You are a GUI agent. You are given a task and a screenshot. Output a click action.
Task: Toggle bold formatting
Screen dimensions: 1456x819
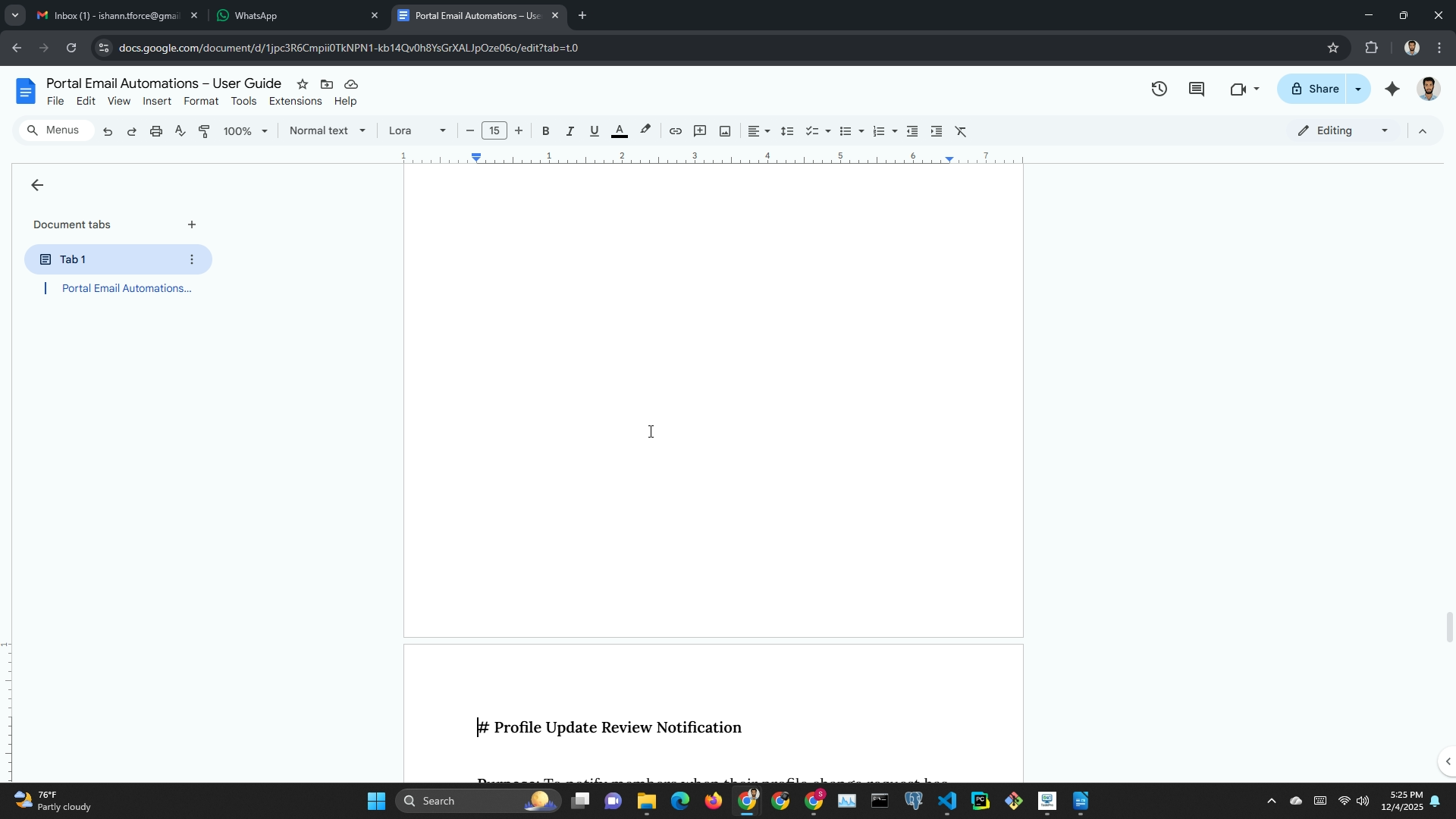545,131
